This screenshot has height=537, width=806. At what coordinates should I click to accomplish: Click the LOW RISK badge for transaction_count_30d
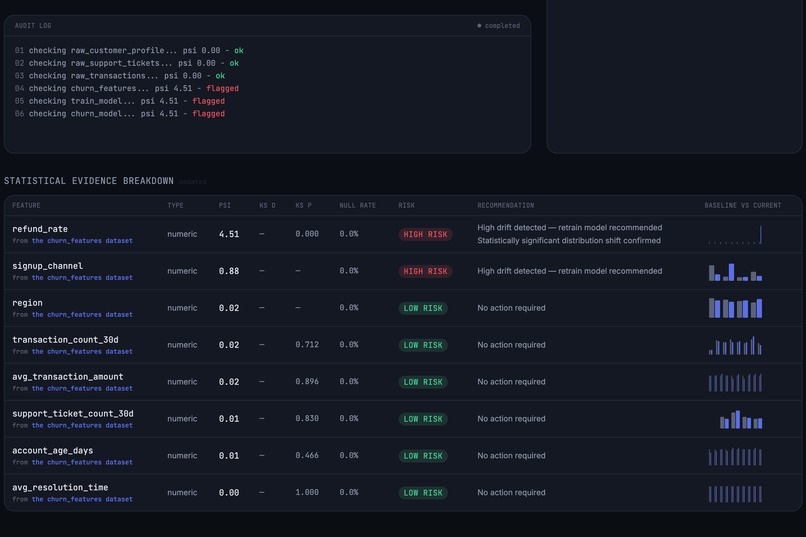click(423, 345)
